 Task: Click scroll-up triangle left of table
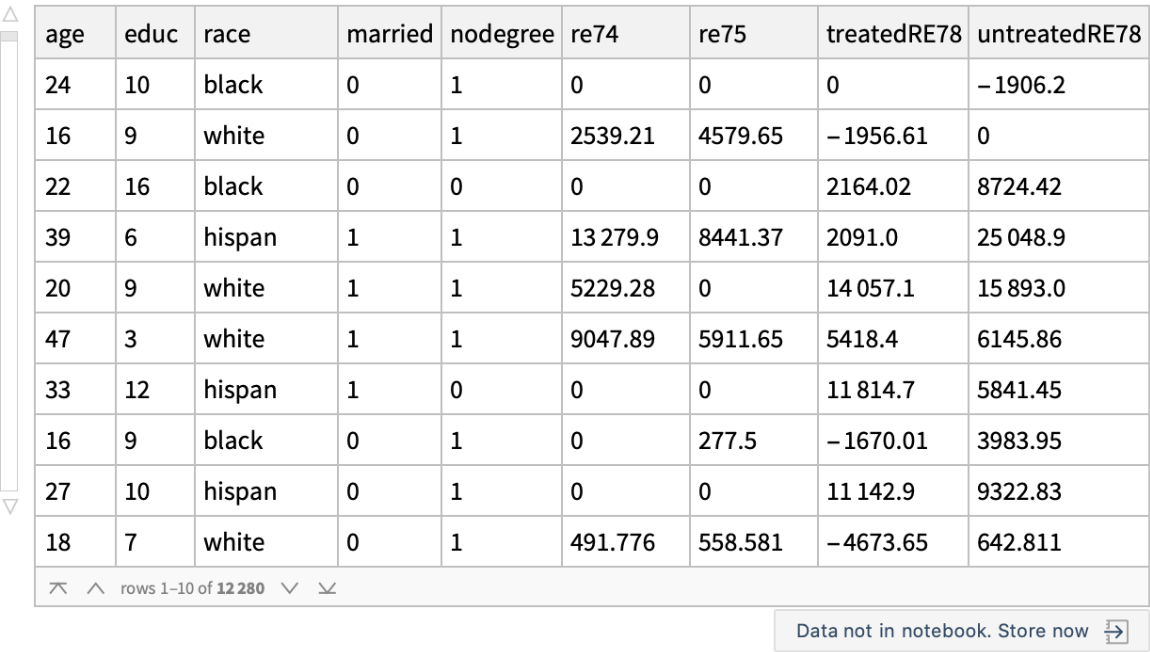point(12,15)
